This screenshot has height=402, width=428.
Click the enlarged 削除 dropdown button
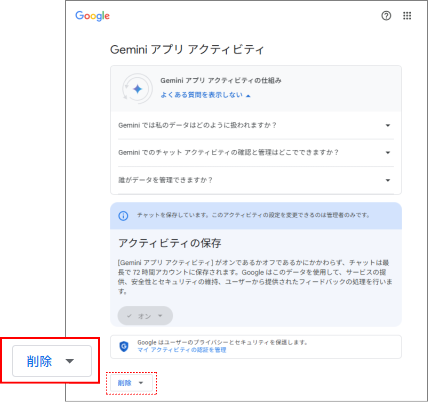point(52,361)
